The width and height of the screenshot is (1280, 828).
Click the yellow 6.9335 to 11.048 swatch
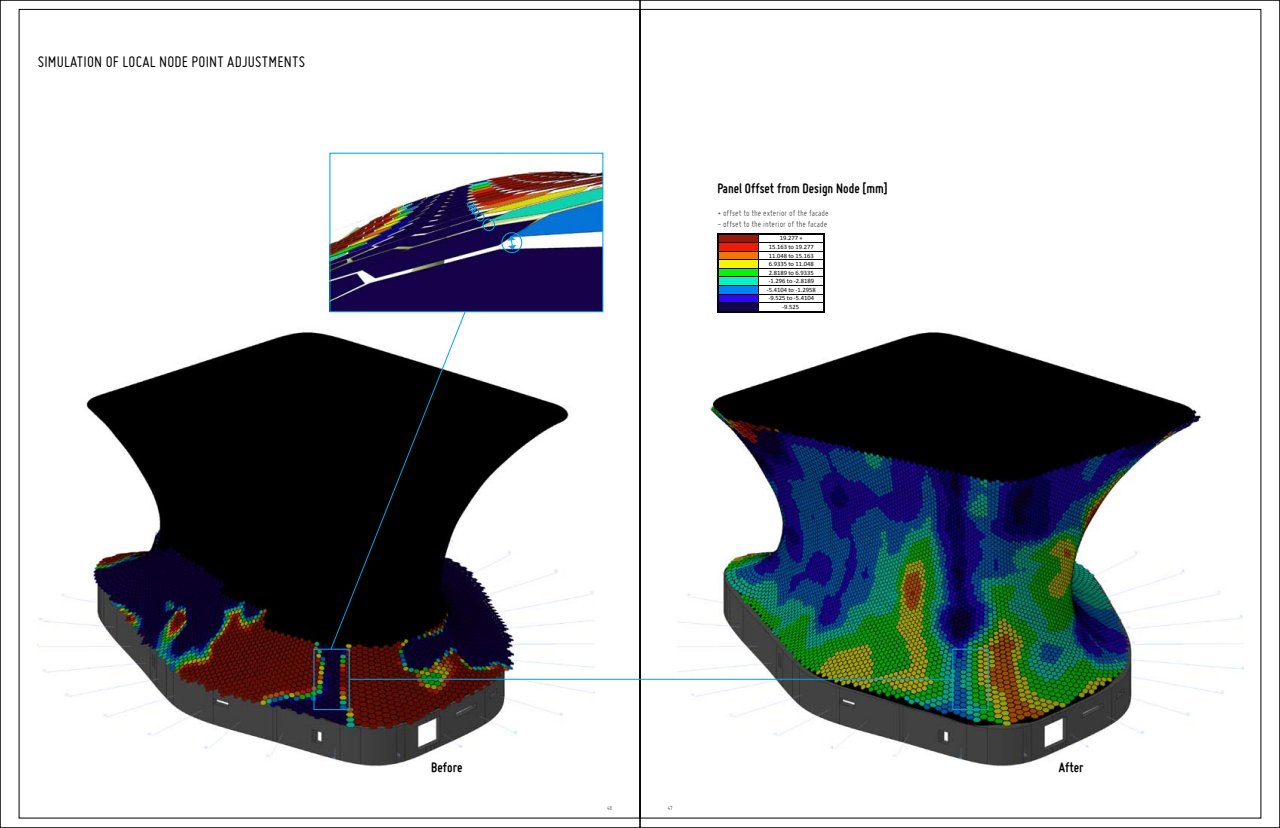pyautogui.click(x=738, y=264)
